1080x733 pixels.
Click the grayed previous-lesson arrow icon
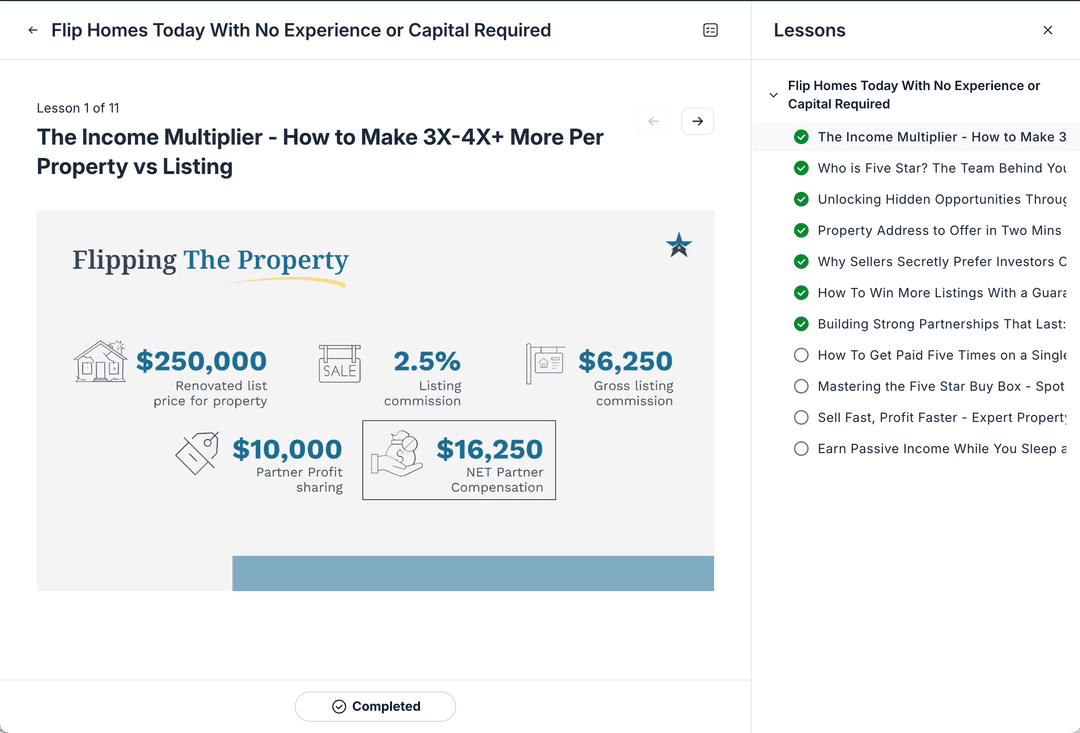click(653, 120)
